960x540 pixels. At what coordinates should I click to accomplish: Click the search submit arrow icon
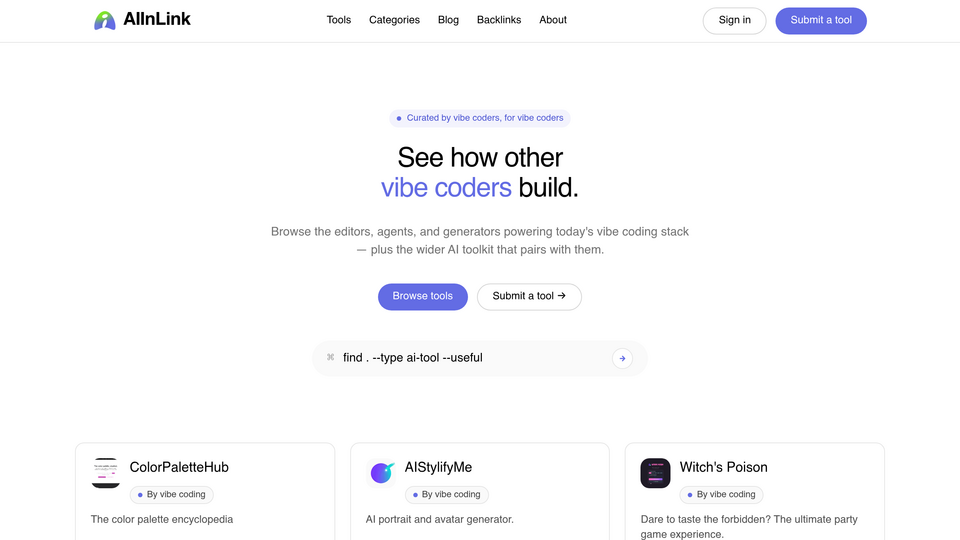[622, 358]
